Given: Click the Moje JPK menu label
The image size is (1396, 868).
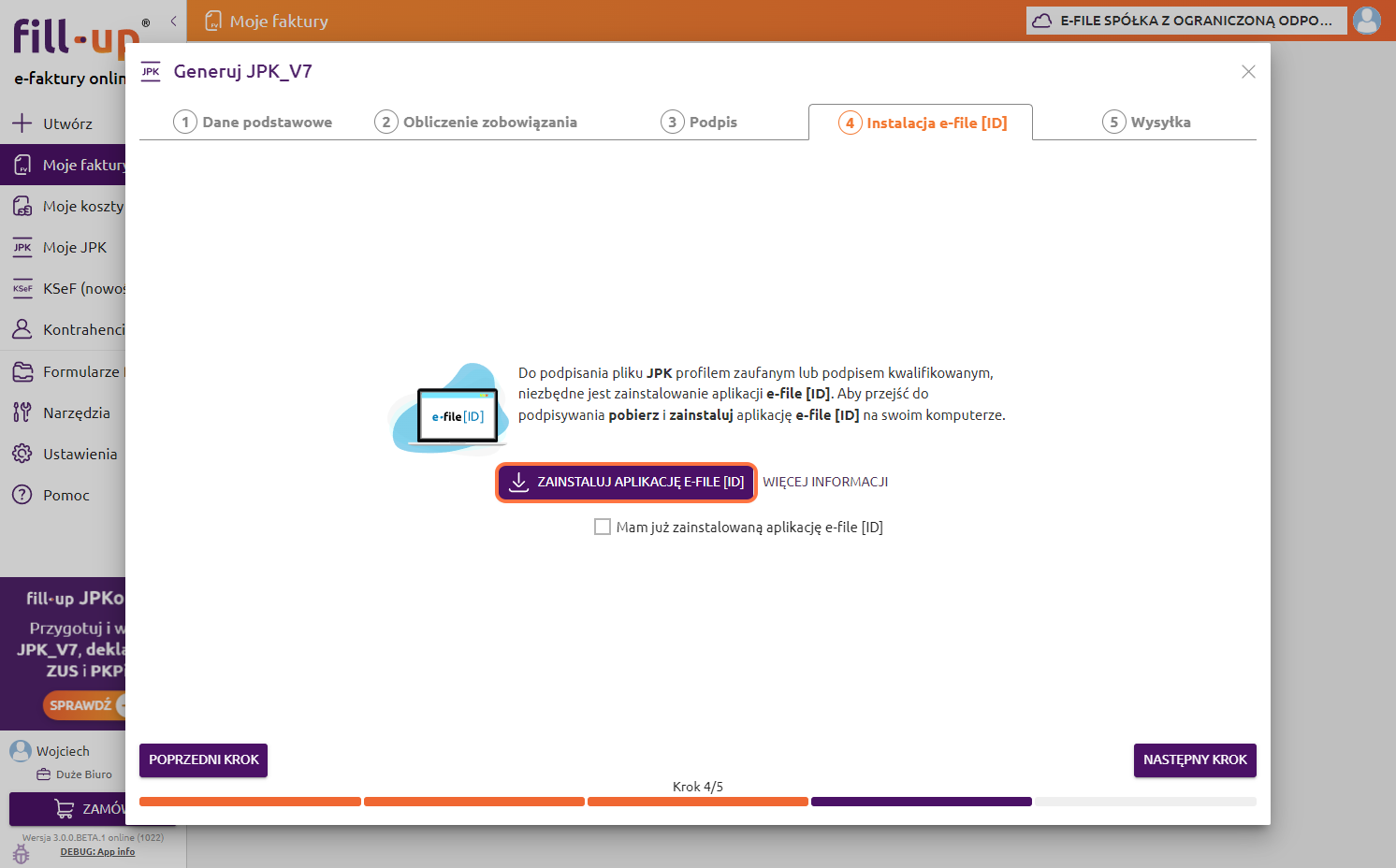Looking at the screenshot, I should (75, 247).
